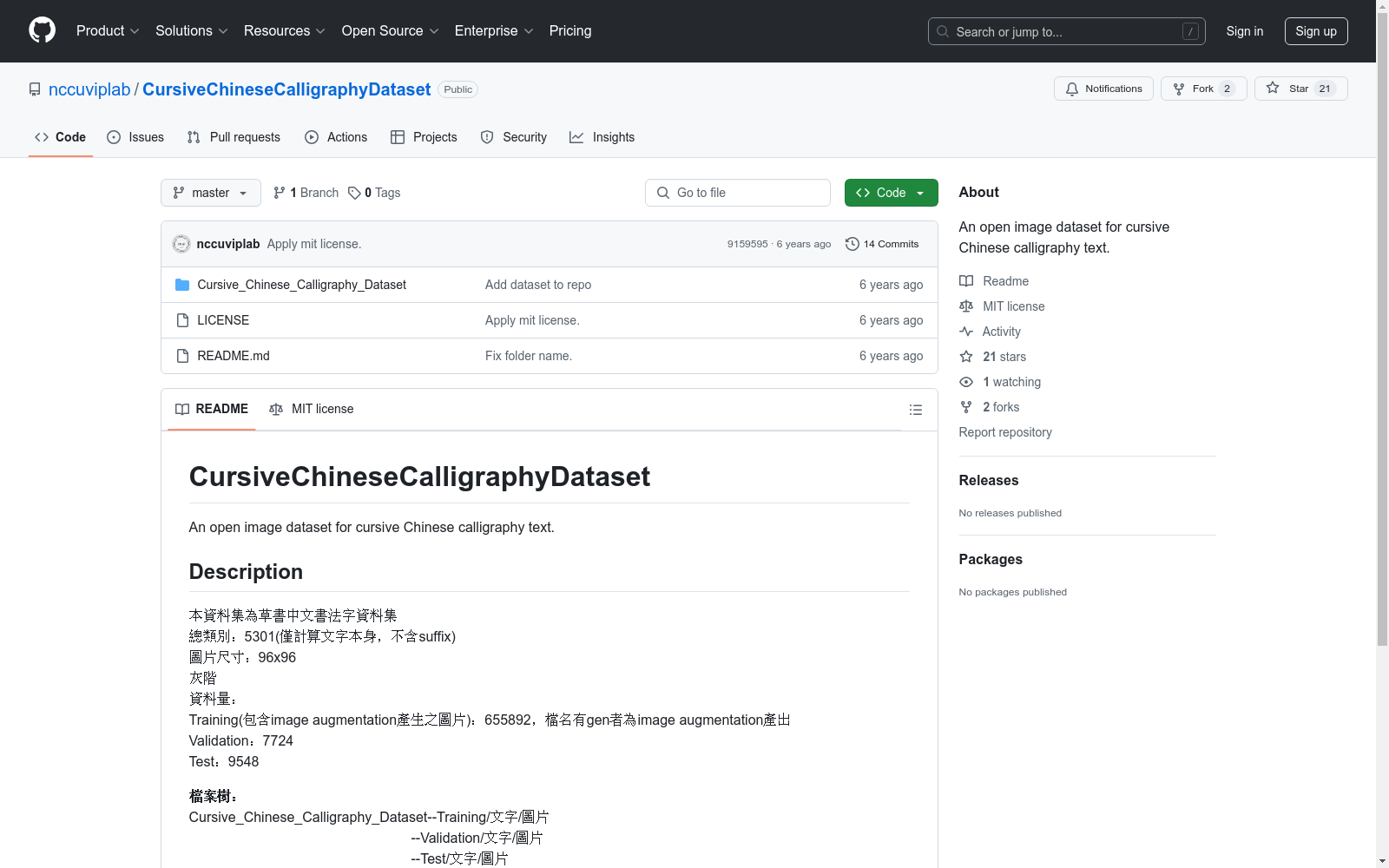Screen dimensions: 1389x868
Task: Click the page vertical scrollbar thumb
Action: coord(1382,330)
